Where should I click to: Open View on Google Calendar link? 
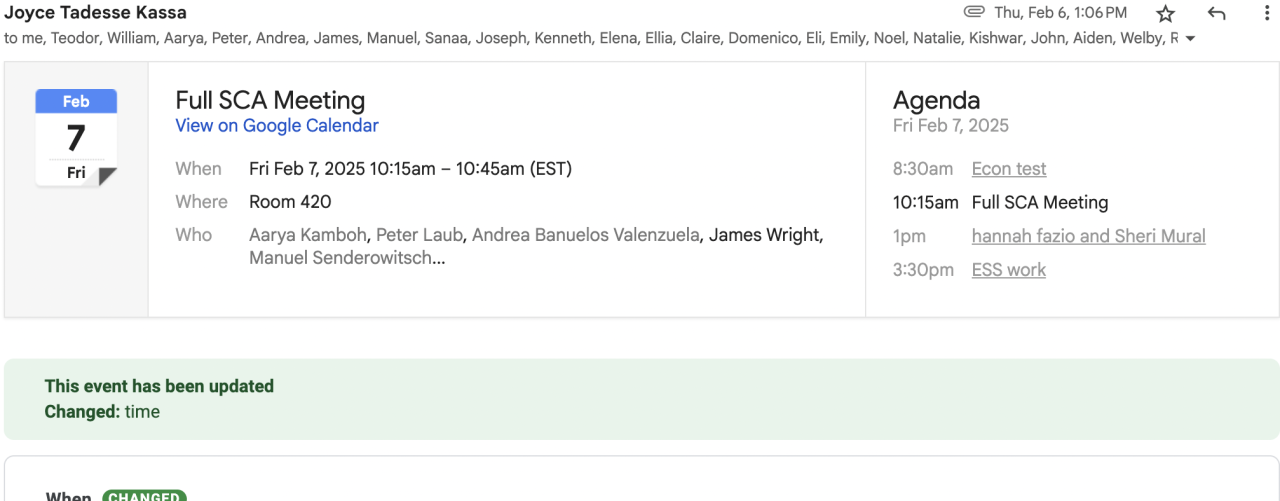coord(277,125)
